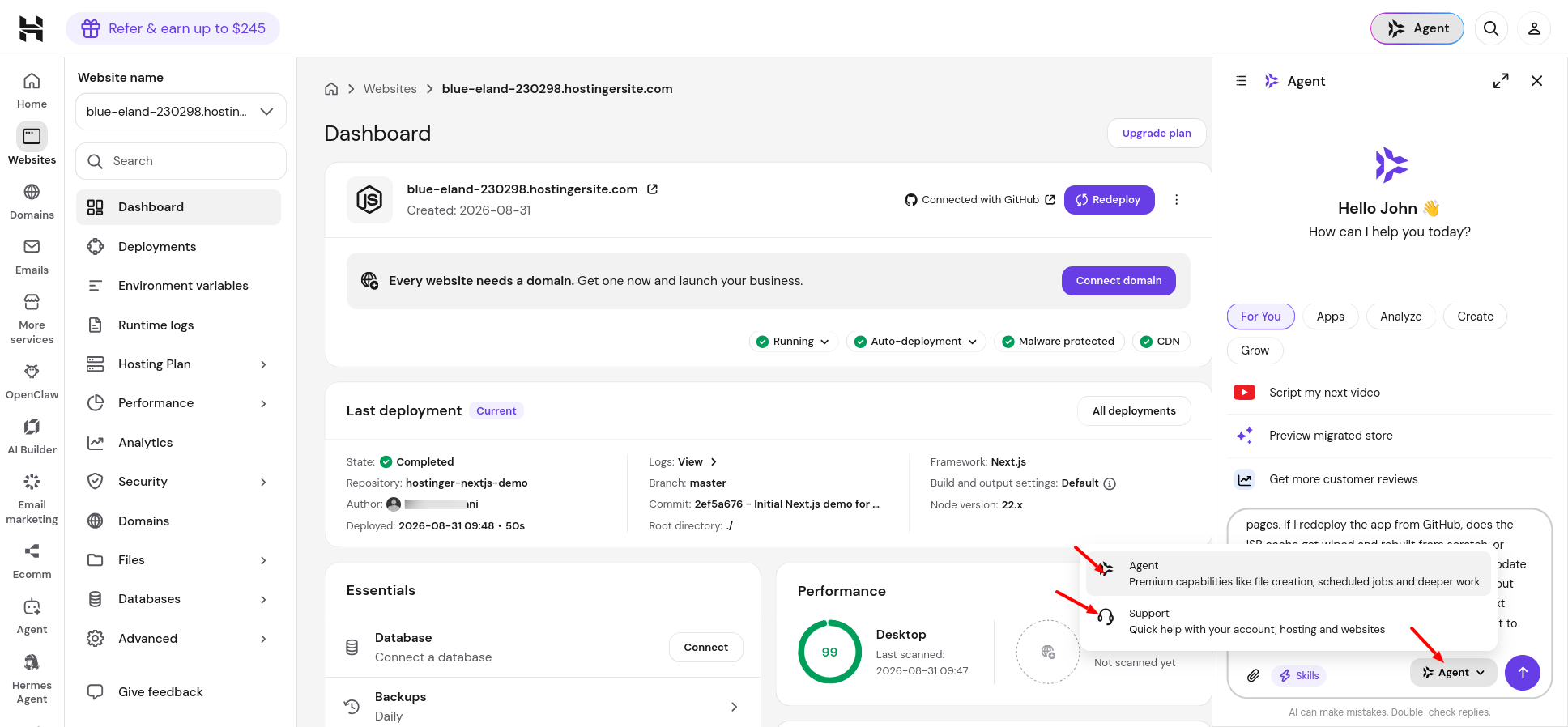Open the user profile icon
The width and height of the screenshot is (1568, 727).
pos(1534,28)
